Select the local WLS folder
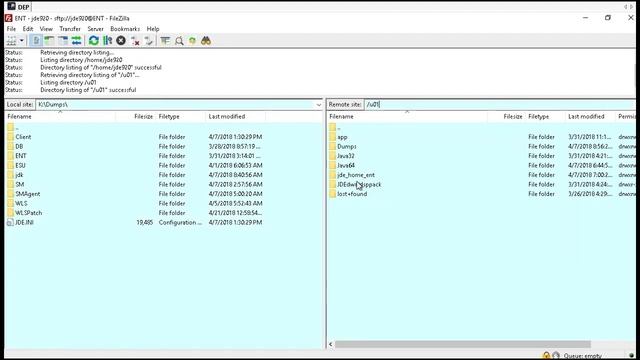This screenshot has height=360, width=640. pos(21,203)
